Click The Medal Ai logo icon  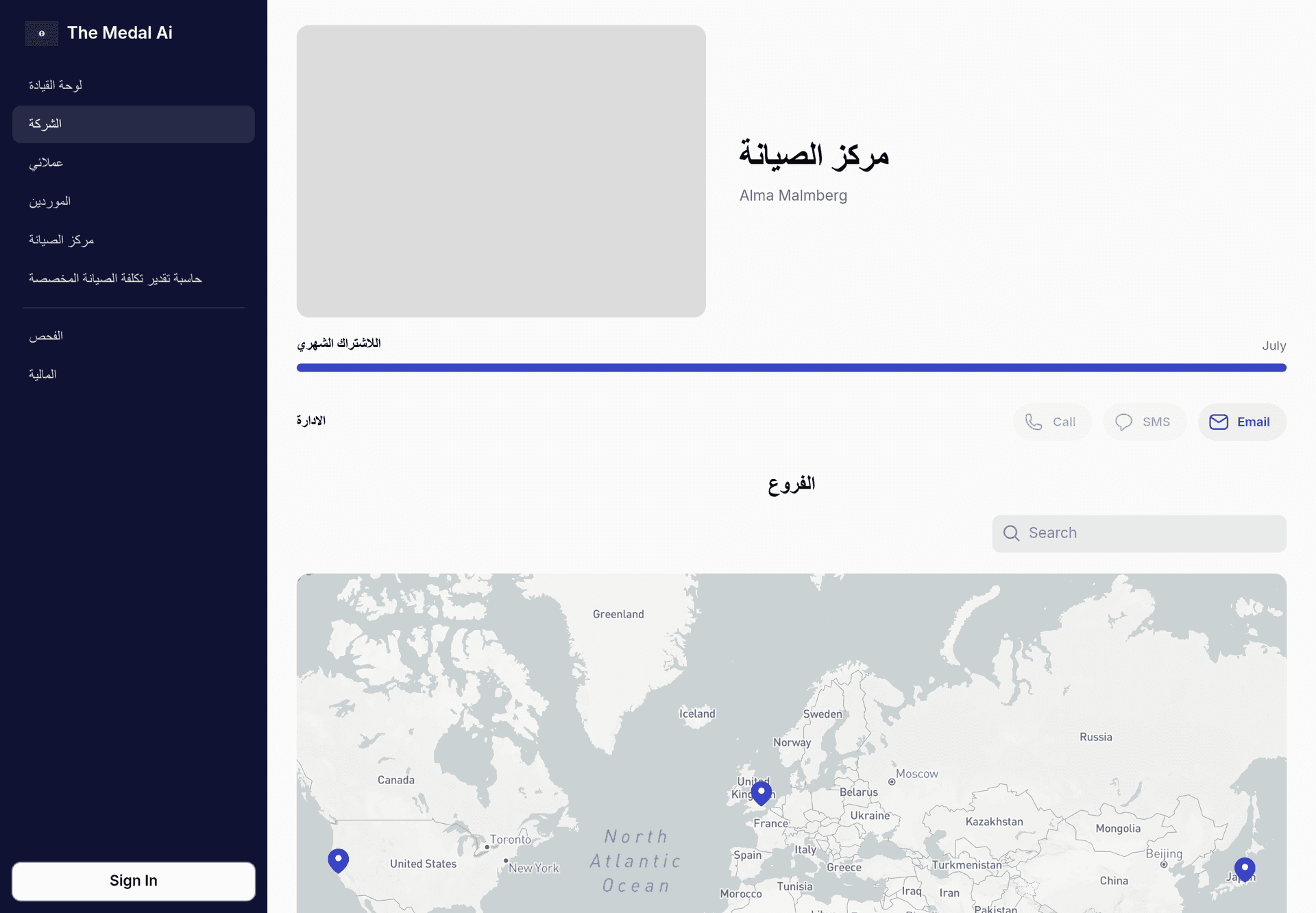pyautogui.click(x=42, y=32)
